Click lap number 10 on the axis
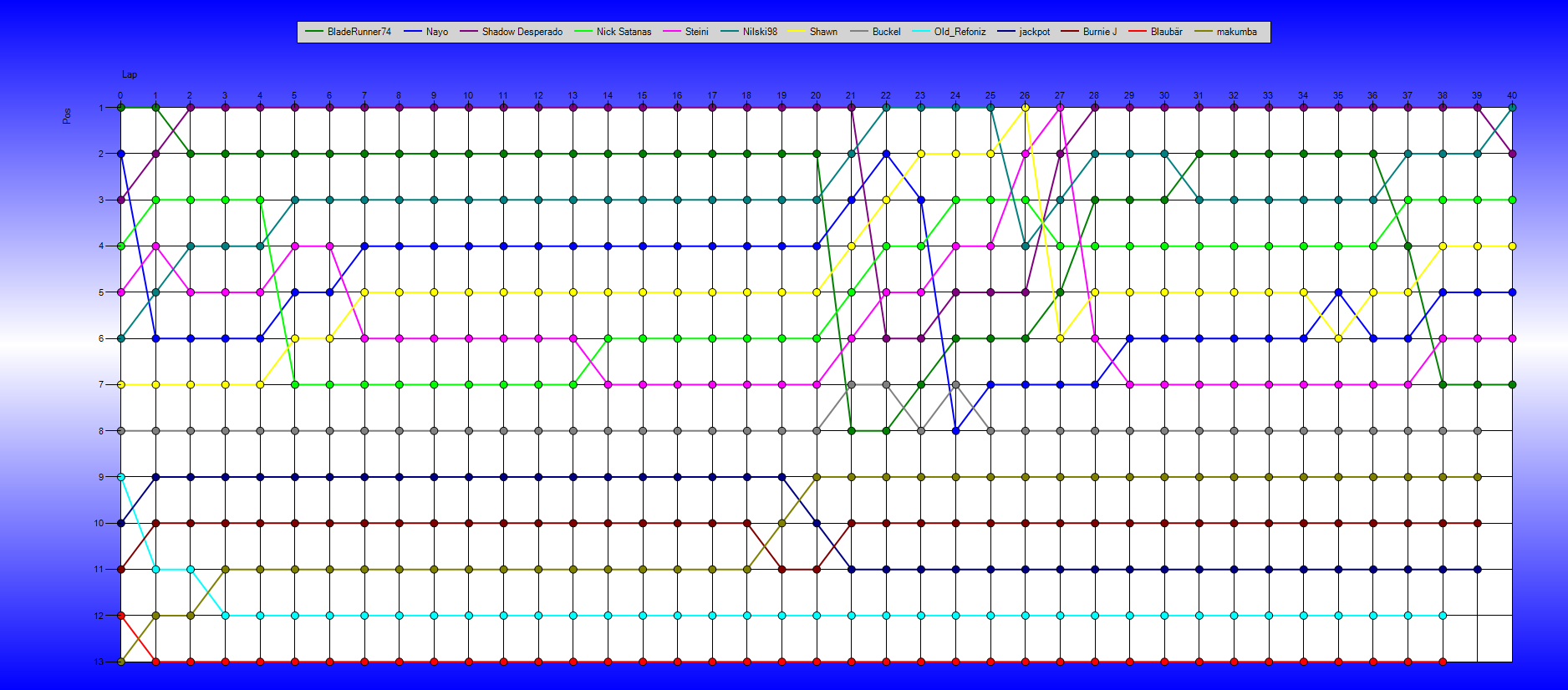The width and height of the screenshot is (1568, 690). [x=468, y=95]
